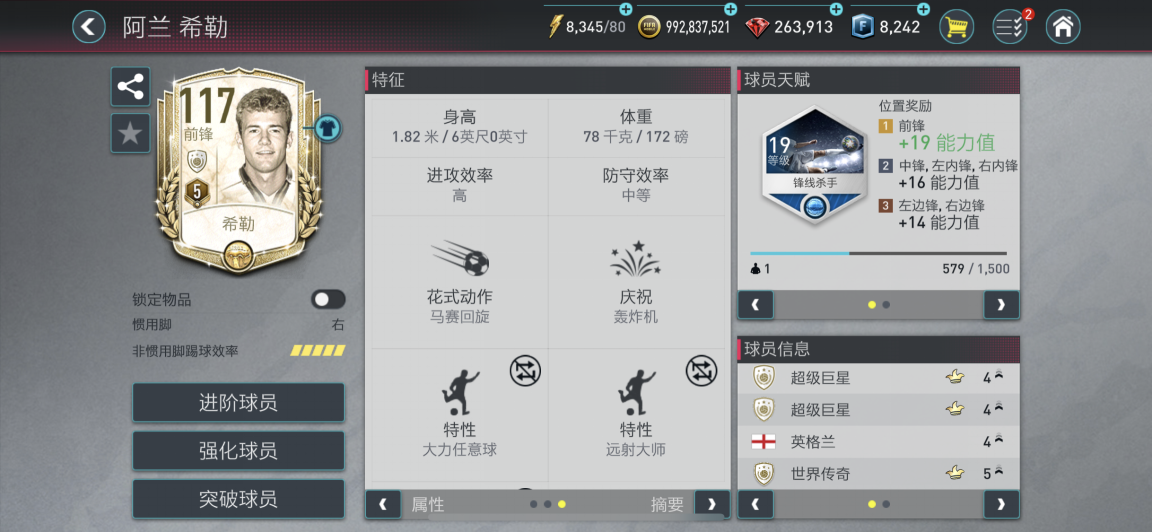Add more energy using plus above 8,345/80

coord(626,9)
